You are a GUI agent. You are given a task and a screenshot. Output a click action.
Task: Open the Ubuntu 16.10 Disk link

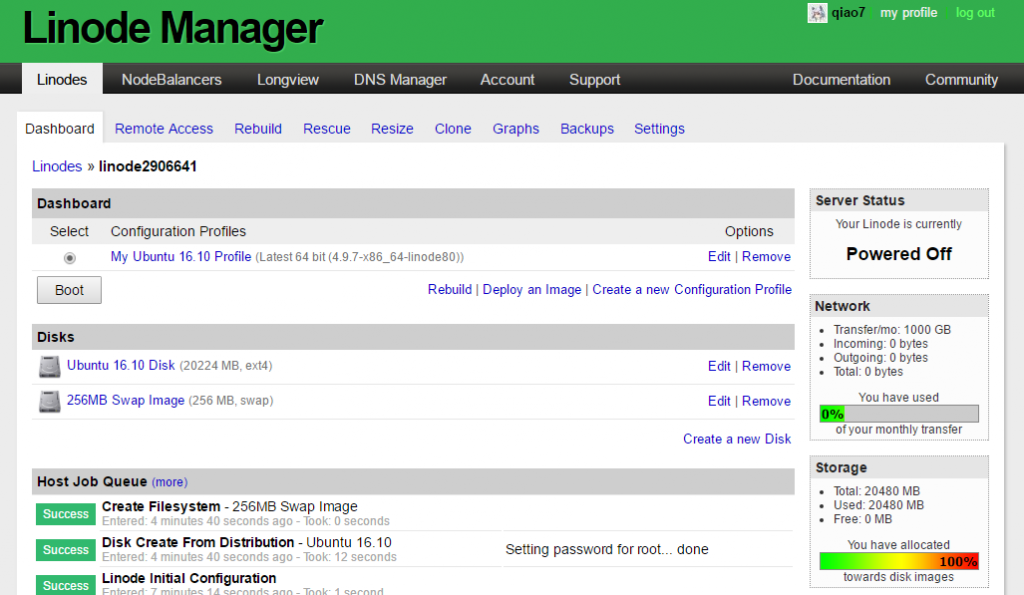click(121, 365)
